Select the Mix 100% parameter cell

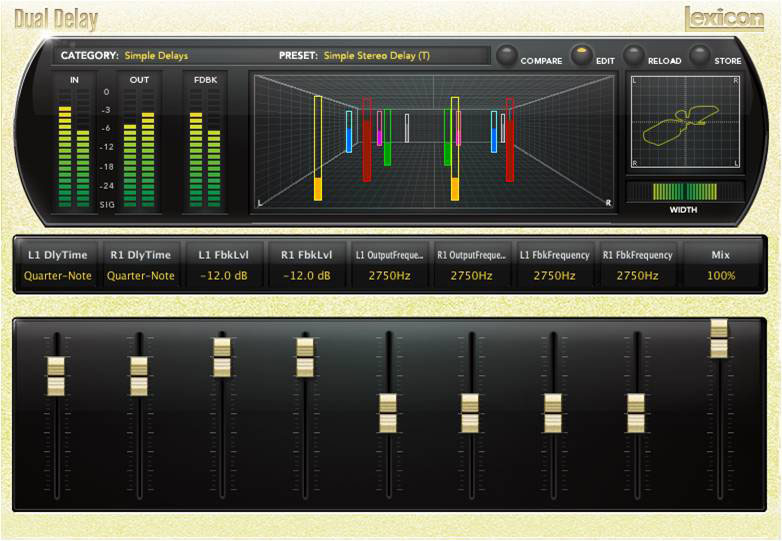(x=721, y=265)
